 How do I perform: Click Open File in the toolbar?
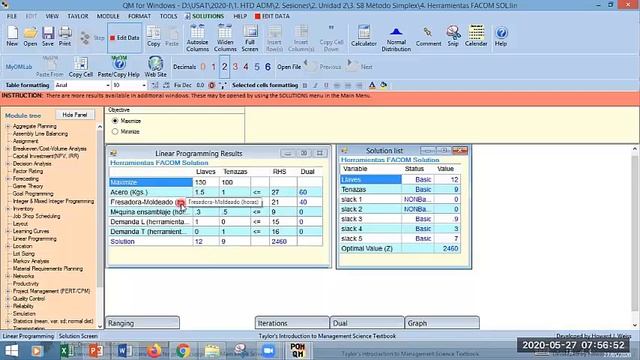(x=289, y=67)
